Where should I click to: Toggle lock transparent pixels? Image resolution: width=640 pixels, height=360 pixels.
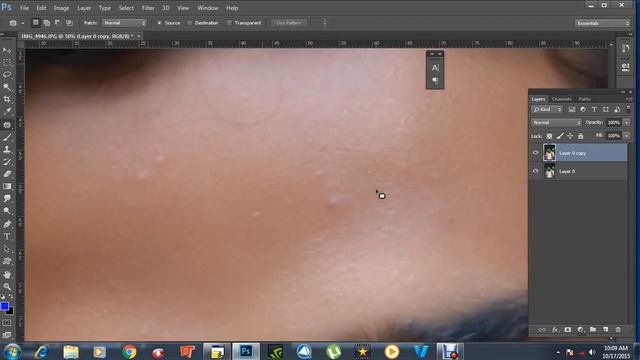[549, 136]
